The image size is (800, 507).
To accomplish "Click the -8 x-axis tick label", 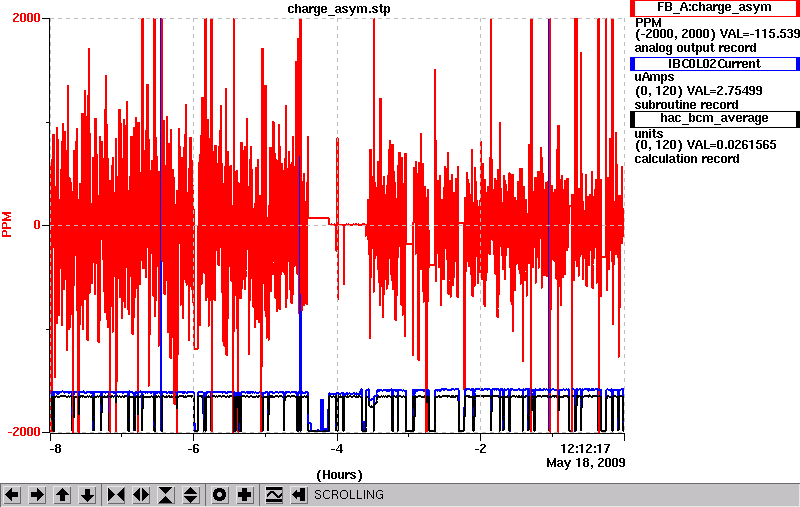I will (55, 449).
